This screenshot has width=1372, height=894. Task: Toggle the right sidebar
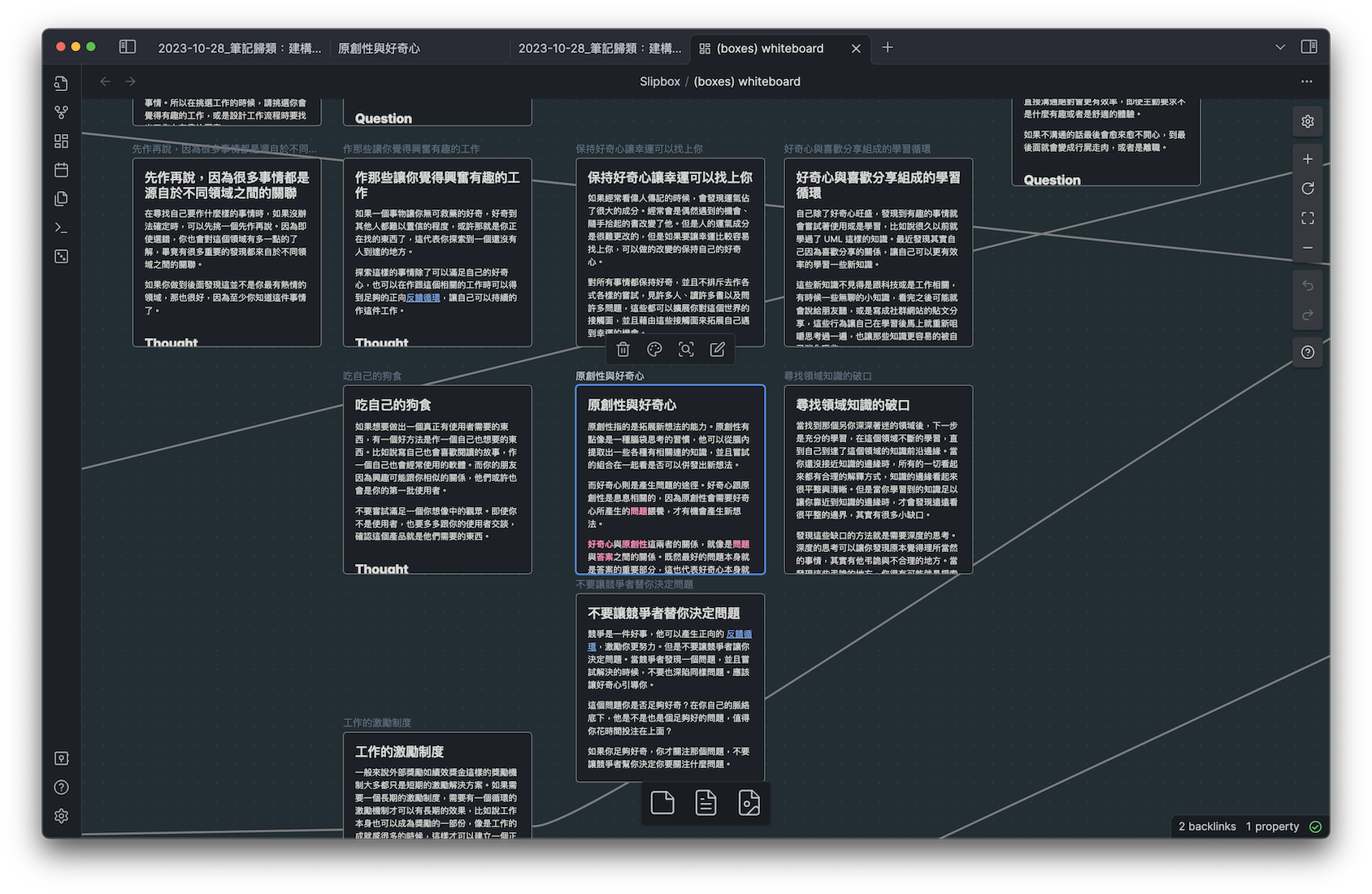1309,47
